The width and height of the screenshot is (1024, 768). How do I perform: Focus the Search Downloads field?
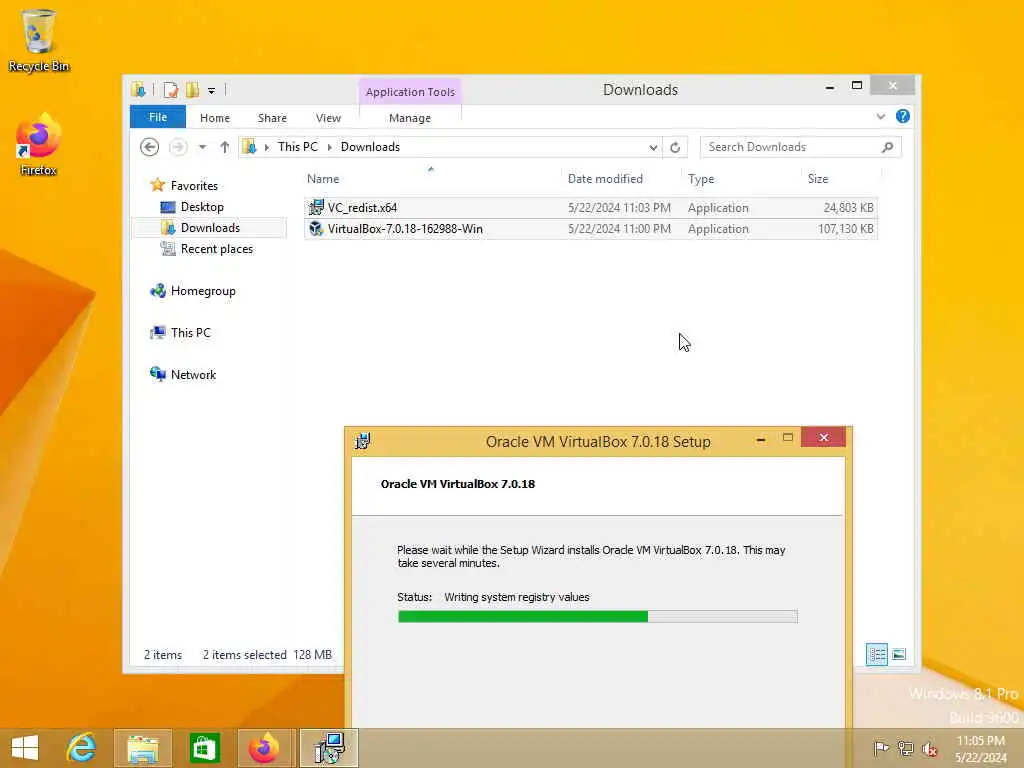point(801,147)
